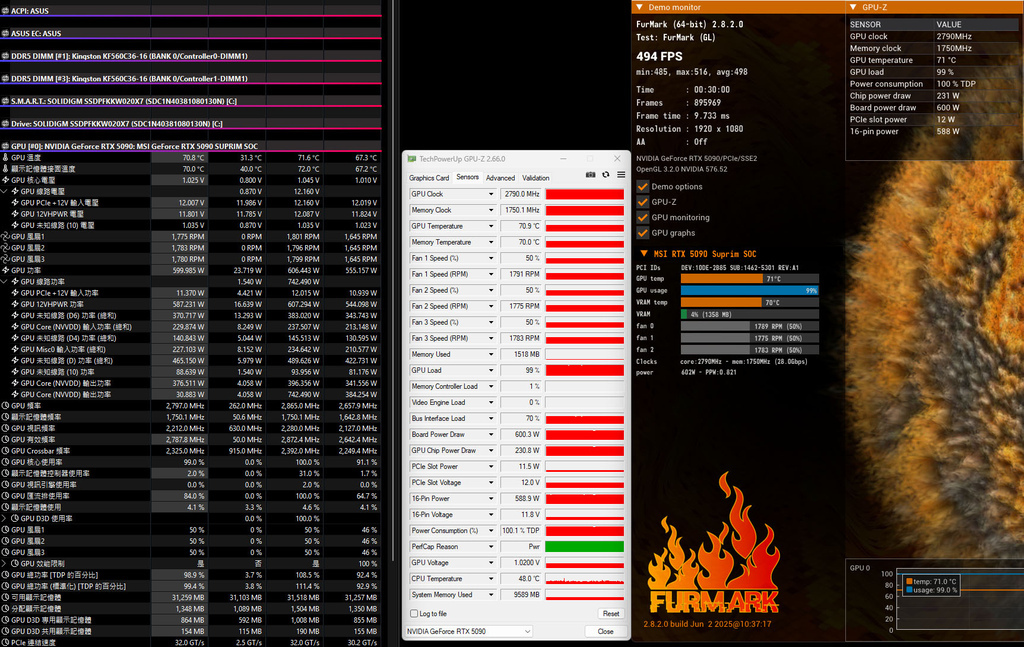
Task: Click the S.M.A.R.T.: SOLIDIGM group icon
Action: pyautogui.click(x=5, y=101)
